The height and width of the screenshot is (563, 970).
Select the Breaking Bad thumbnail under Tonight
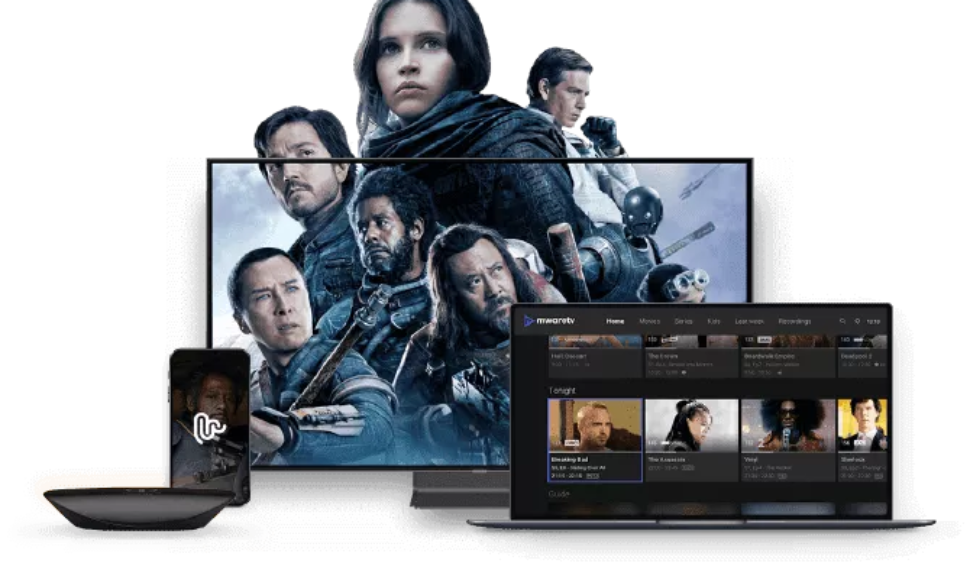pos(594,426)
